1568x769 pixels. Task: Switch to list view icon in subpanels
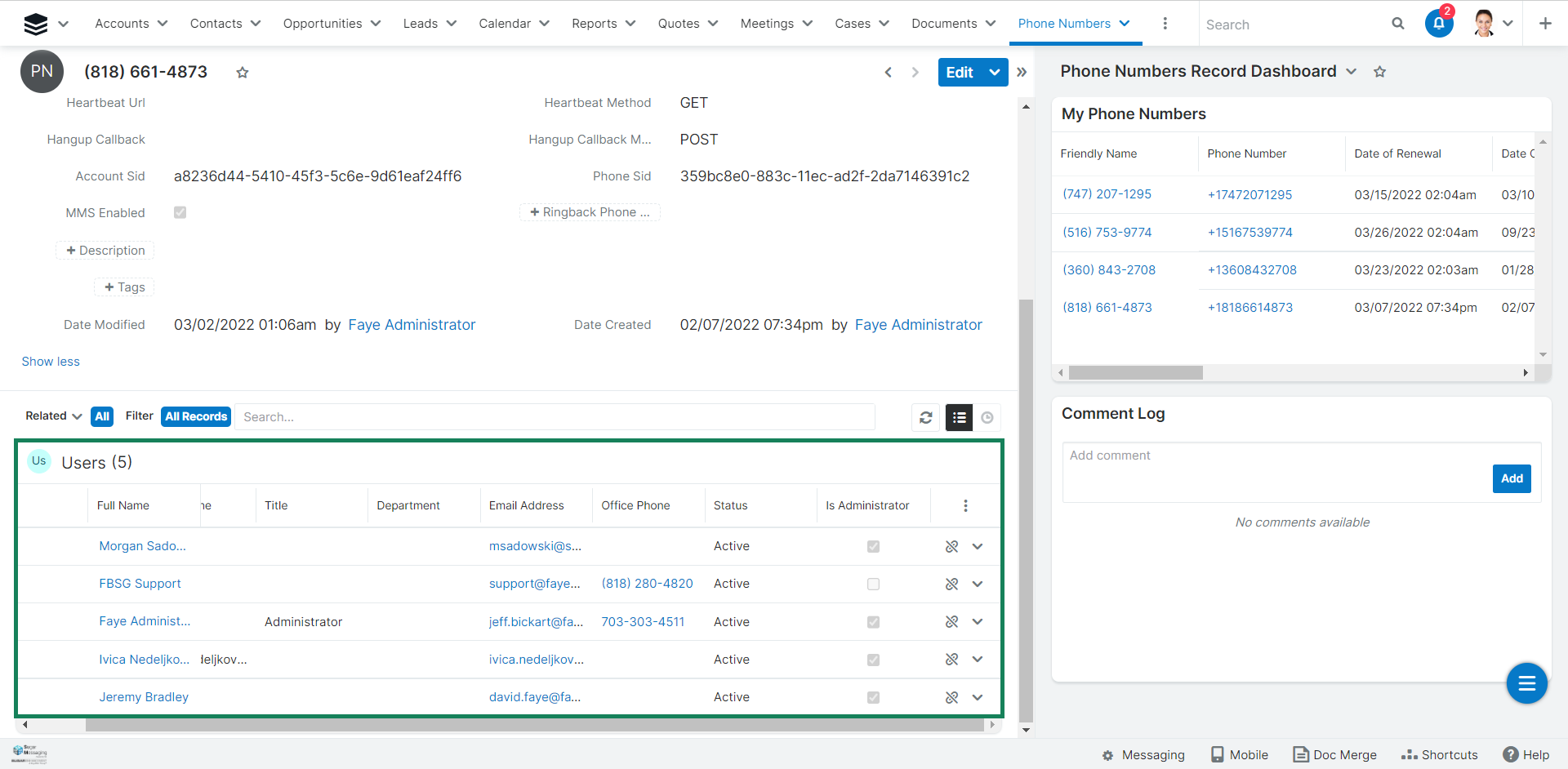click(959, 417)
